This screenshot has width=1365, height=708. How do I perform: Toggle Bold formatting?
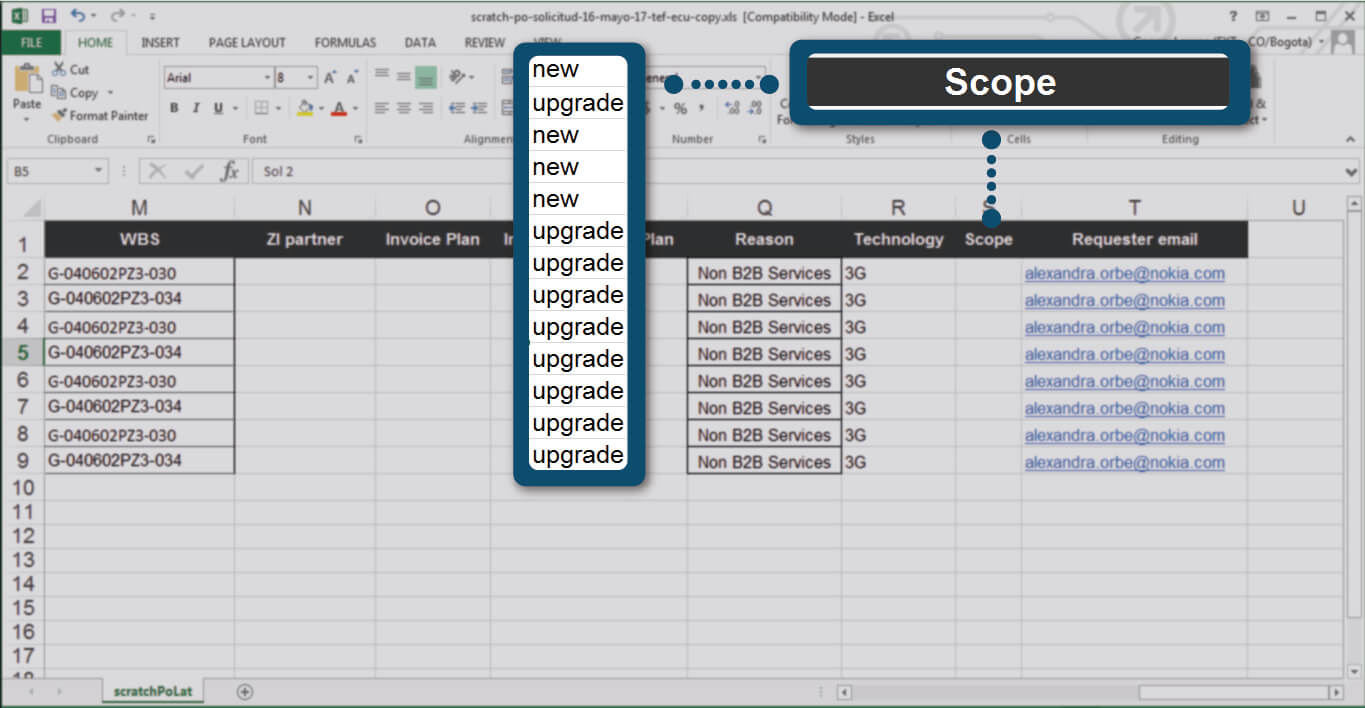click(174, 108)
